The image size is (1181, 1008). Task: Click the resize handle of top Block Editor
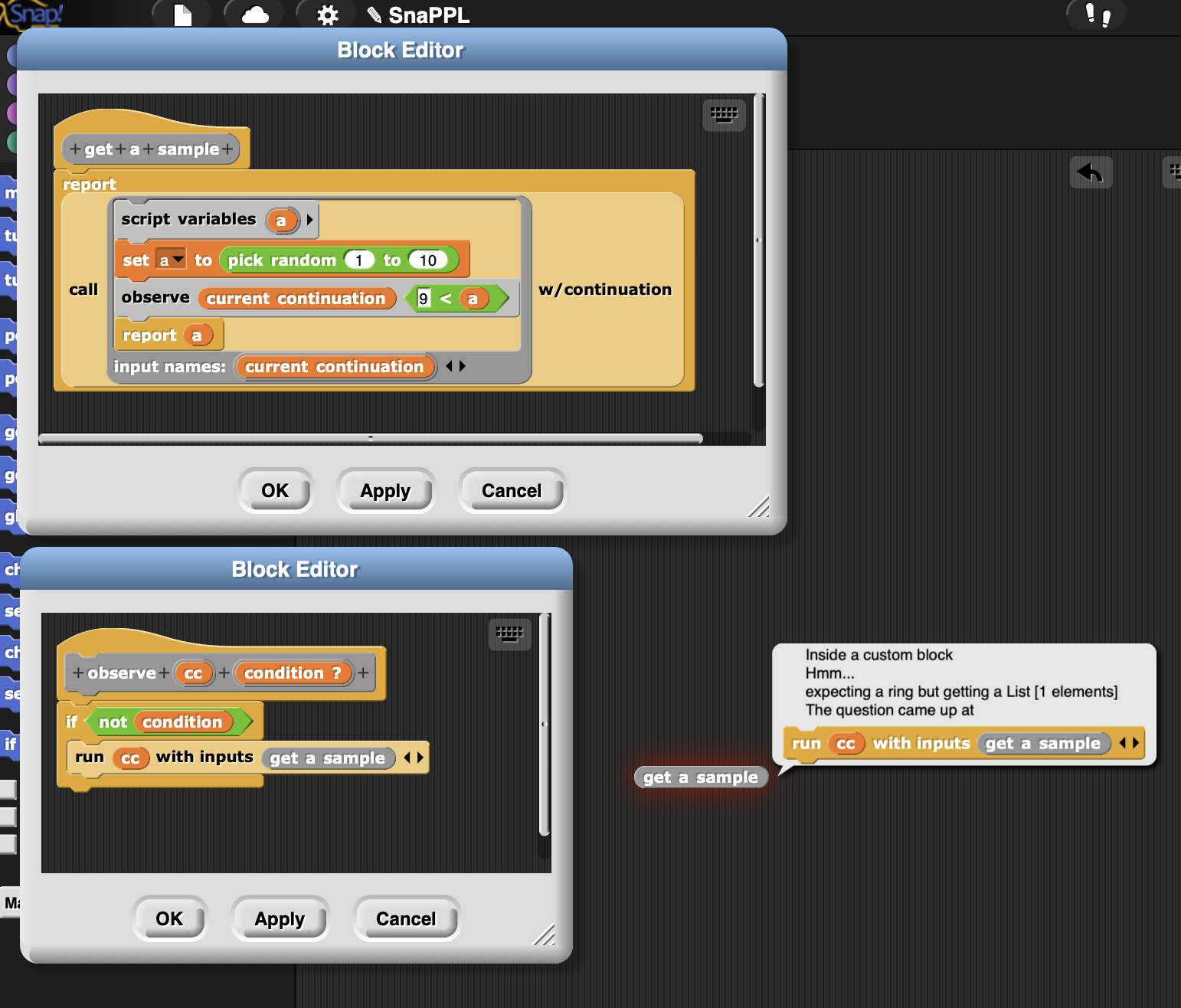pyautogui.click(x=758, y=506)
